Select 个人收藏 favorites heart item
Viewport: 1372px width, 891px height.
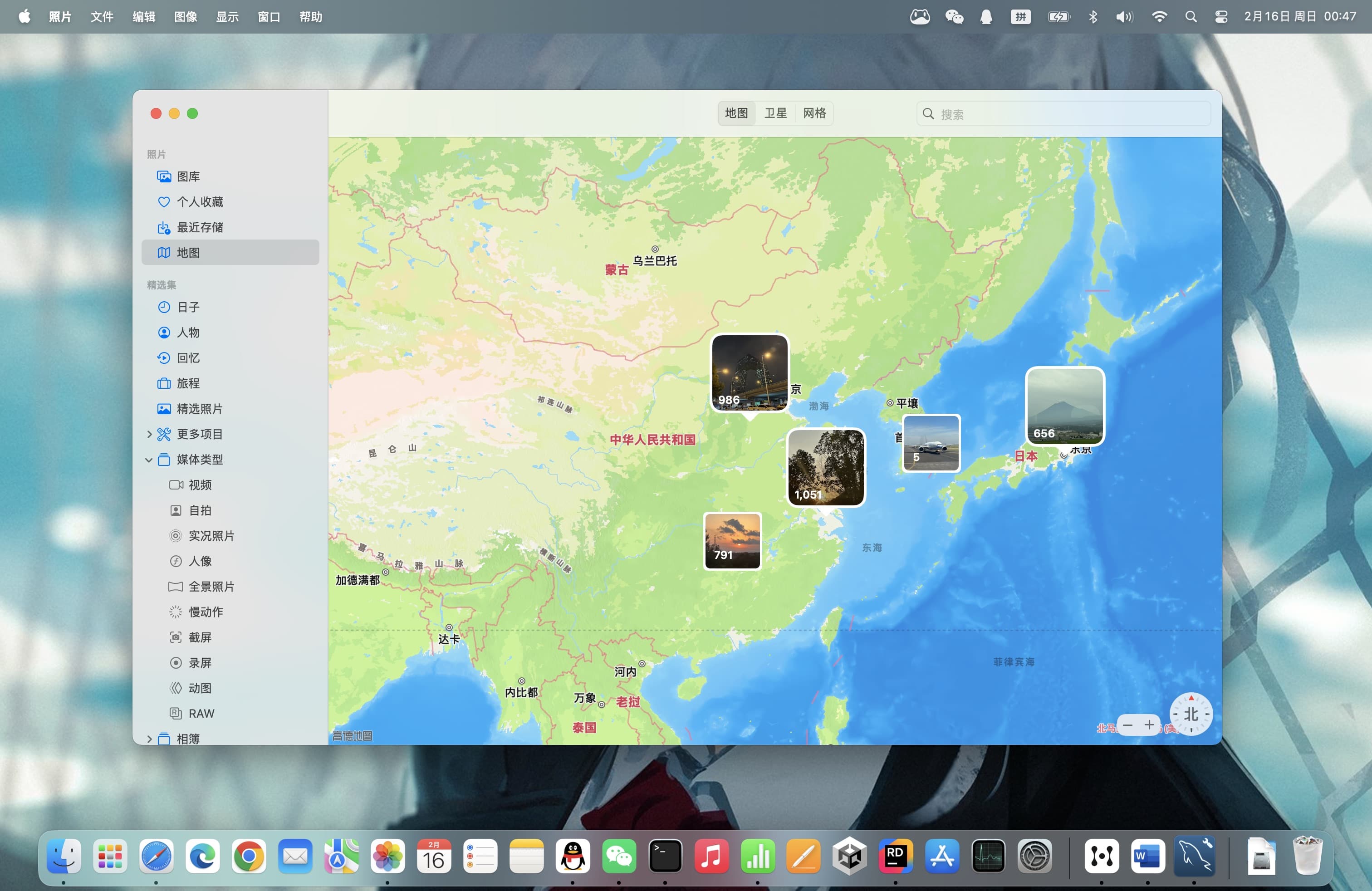tap(199, 202)
